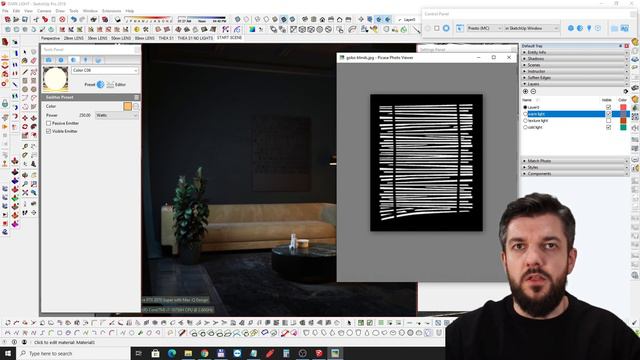Screen dimensions: 640x360
Task: Click the red color swatch for Layer0
Action: click(x=623, y=107)
